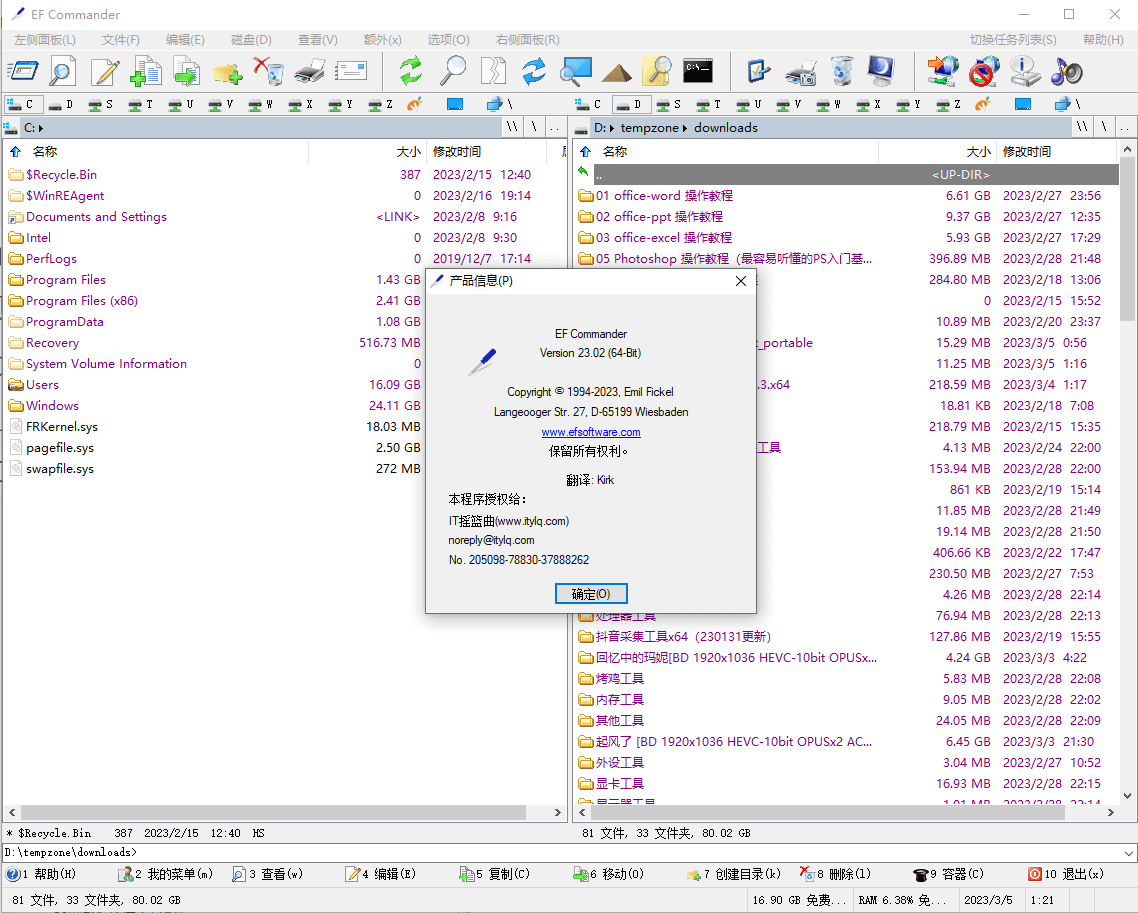Open the 查看(V) menu

pos(317,40)
